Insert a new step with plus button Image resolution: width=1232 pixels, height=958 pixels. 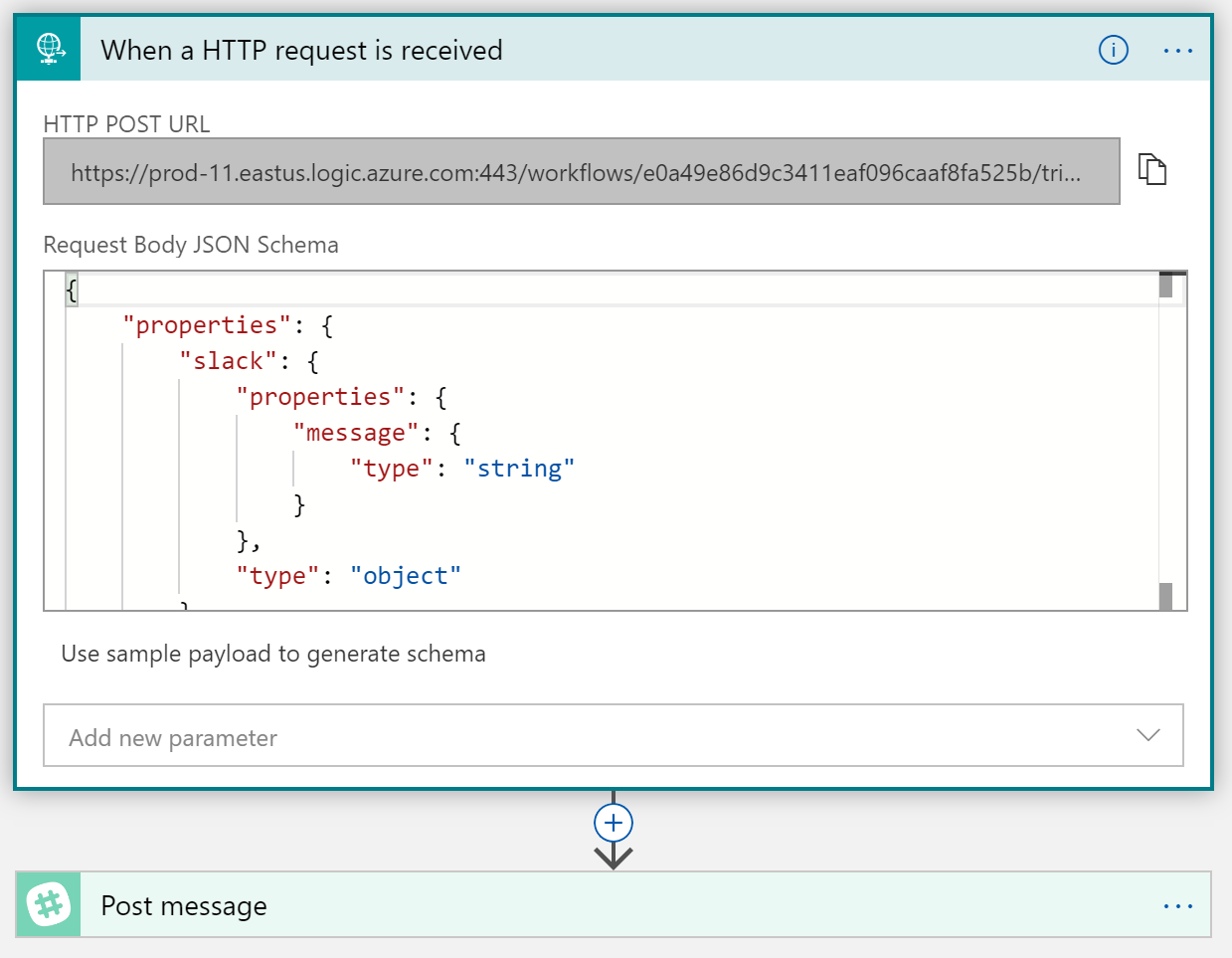[614, 823]
